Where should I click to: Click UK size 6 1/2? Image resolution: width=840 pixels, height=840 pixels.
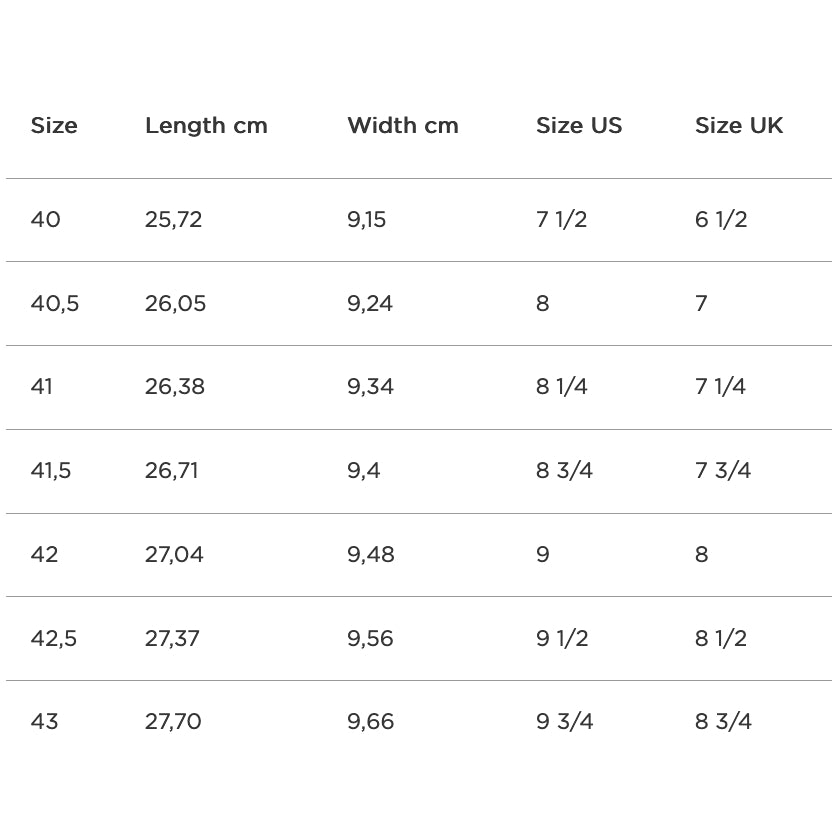point(721,220)
